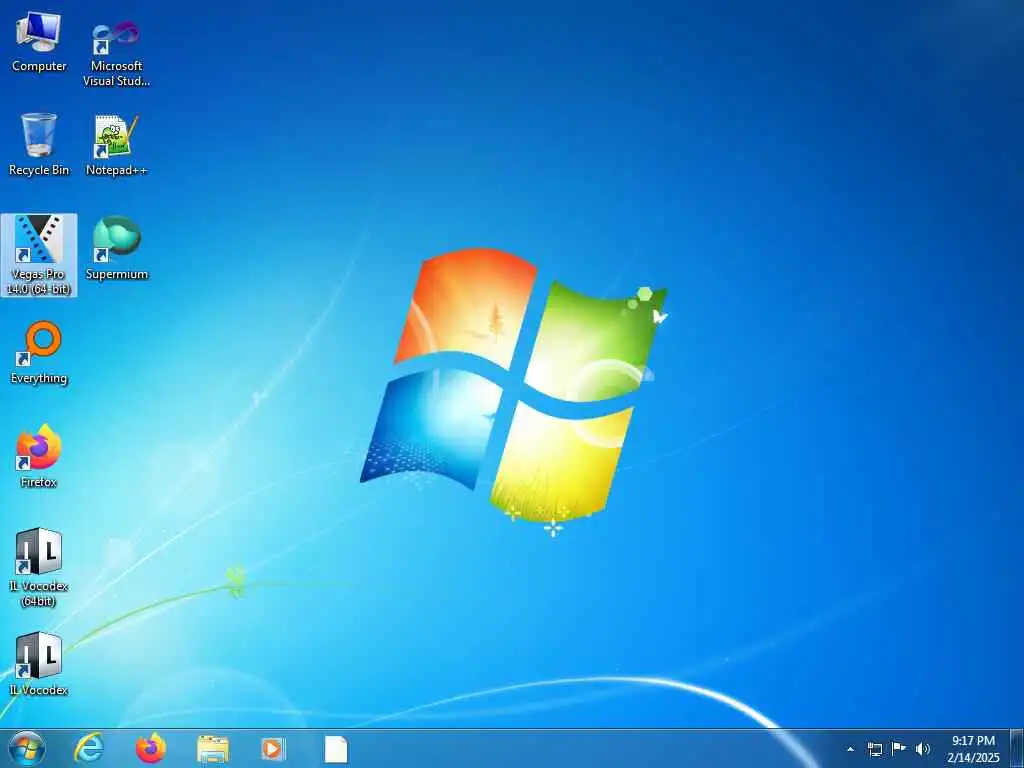Select the Supermium desktop shortcut
This screenshot has height=768, width=1024.
(x=117, y=248)
